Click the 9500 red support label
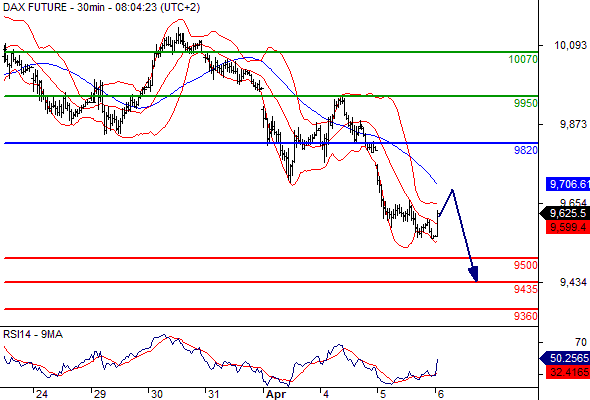 tap(526, 265)
